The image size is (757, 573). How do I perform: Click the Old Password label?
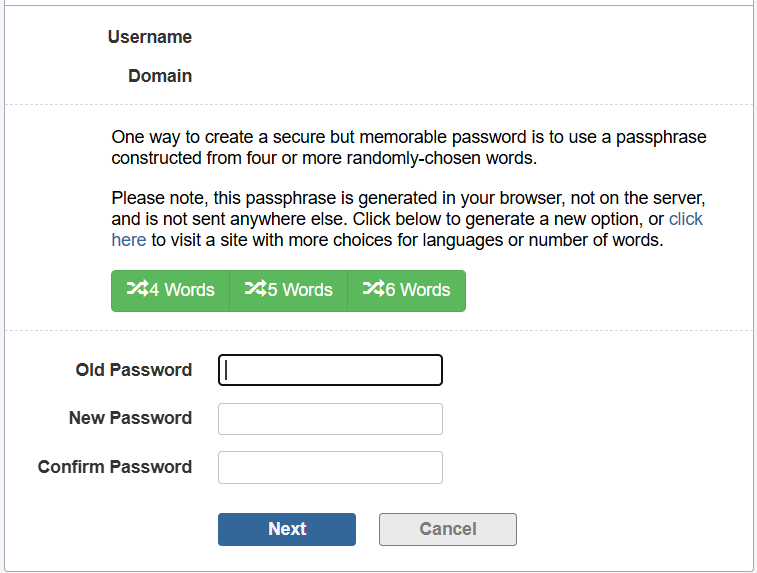tap(133, 370)
